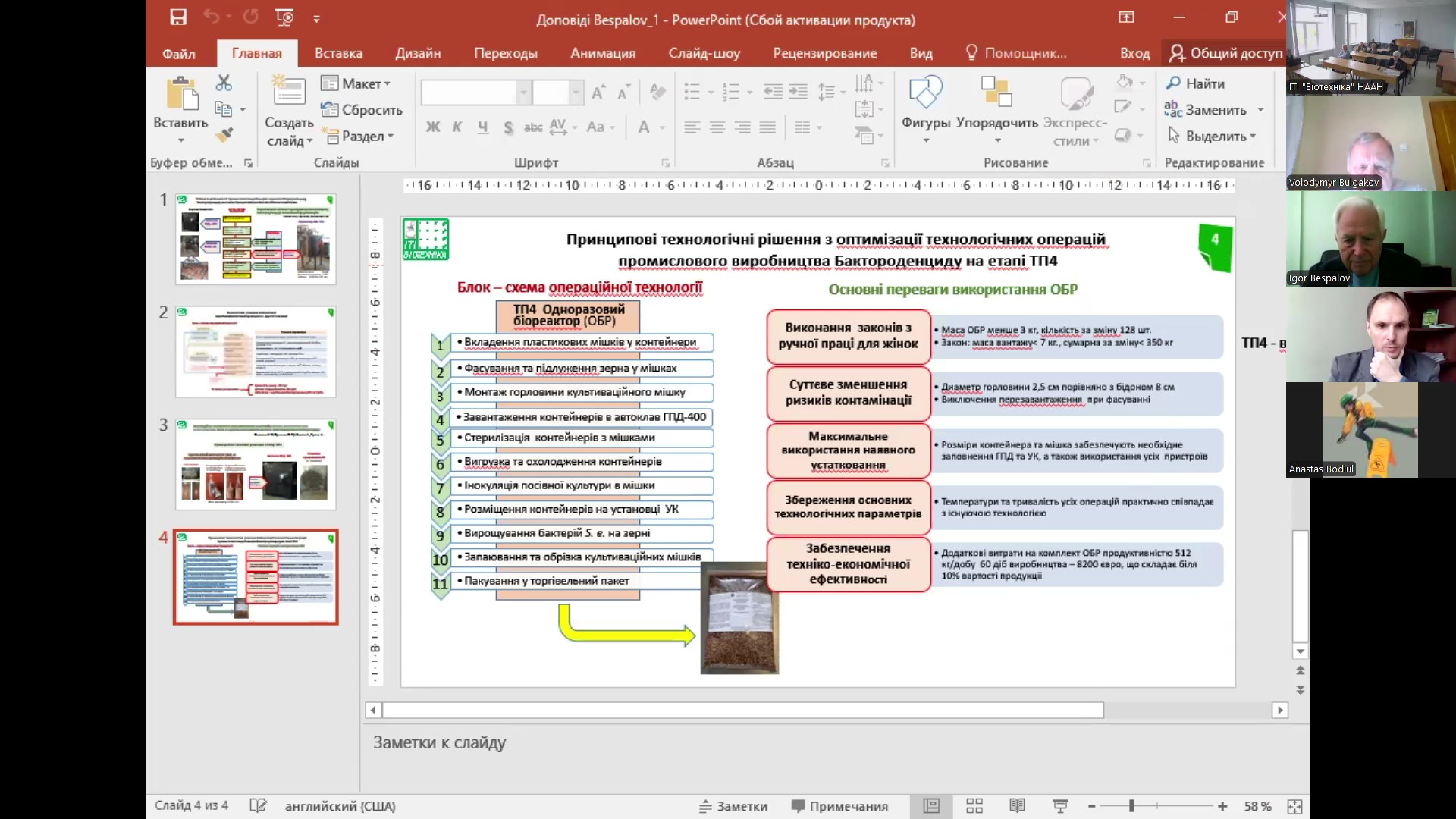The height and width of the screenshot is (819, 1456).
Task: Open Примечания comments from status bar
Action: (839, 806)
